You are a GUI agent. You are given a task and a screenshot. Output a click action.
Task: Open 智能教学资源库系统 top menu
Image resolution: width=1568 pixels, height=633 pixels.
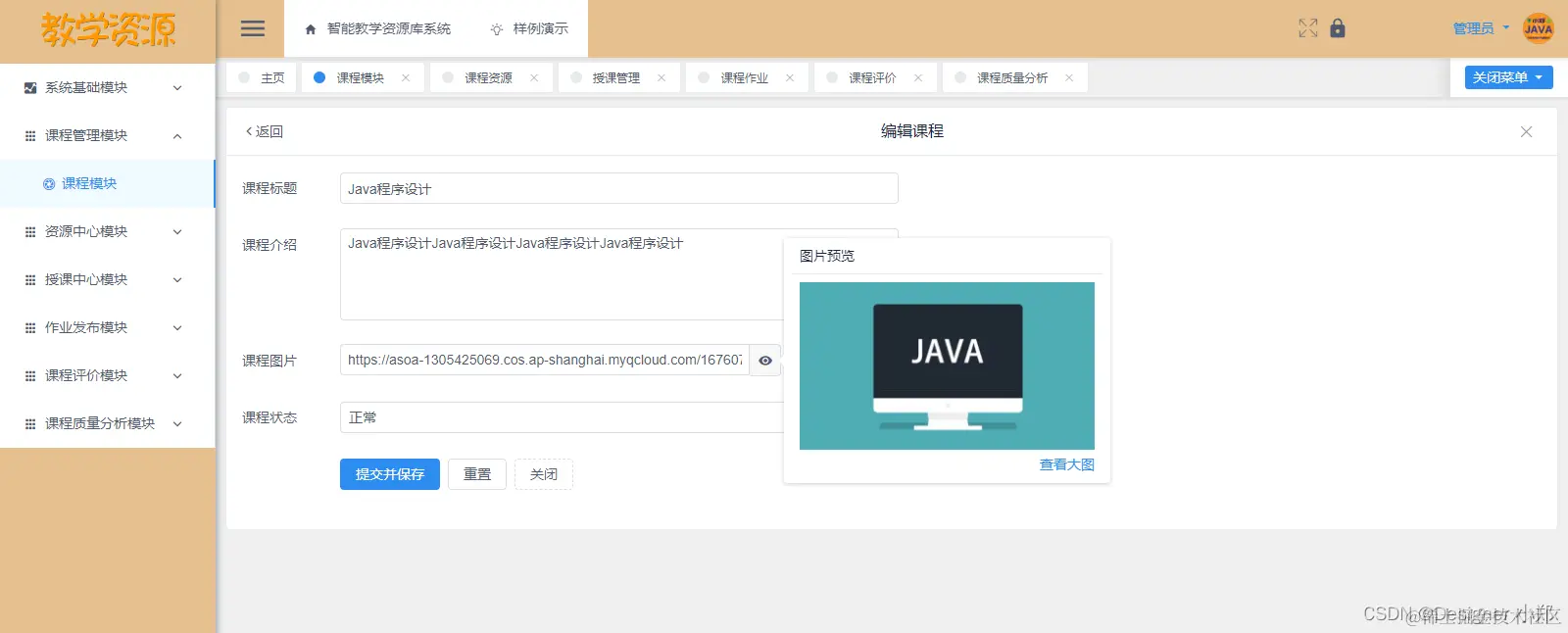[378, 28]
